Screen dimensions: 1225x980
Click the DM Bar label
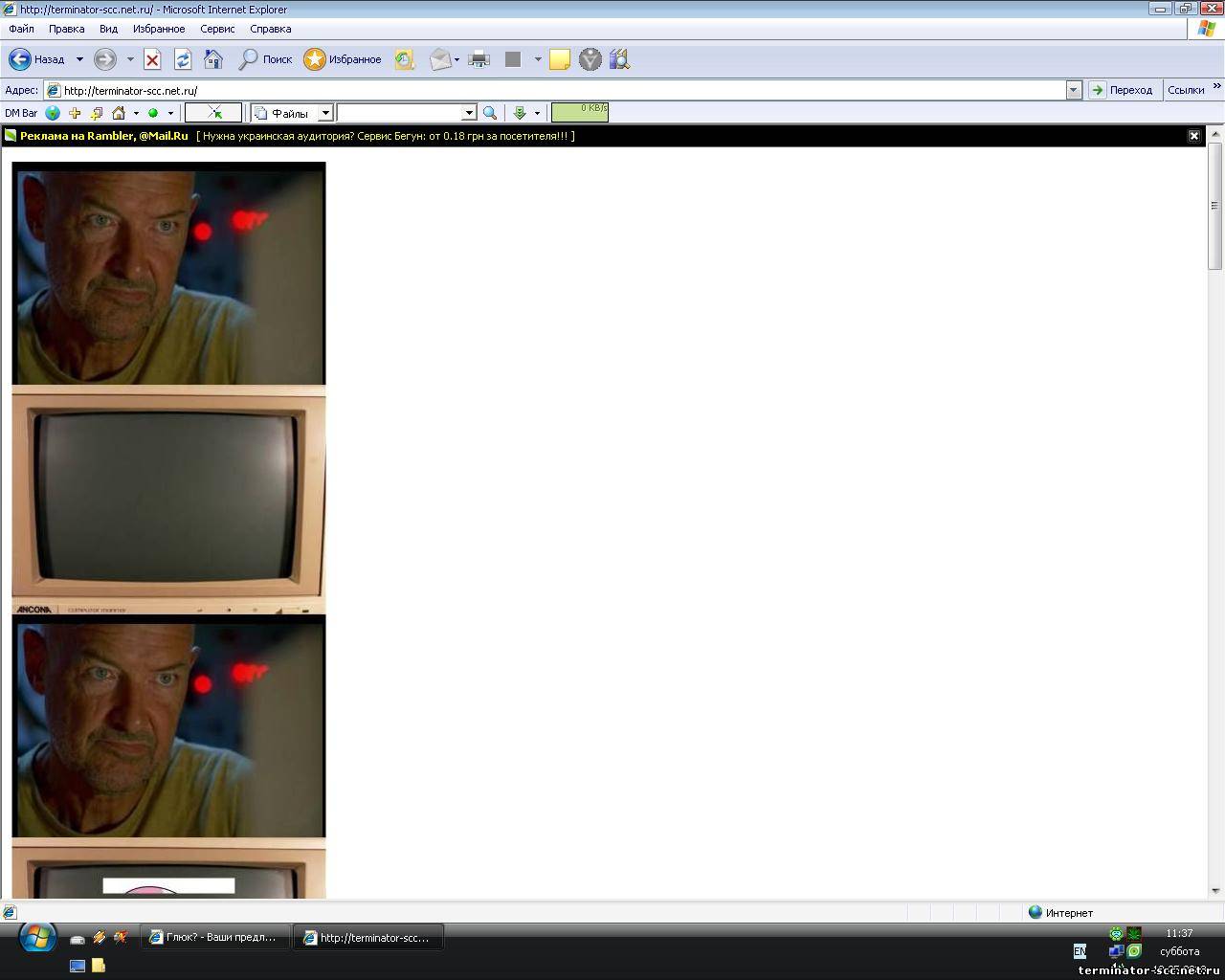pos(21,113)
